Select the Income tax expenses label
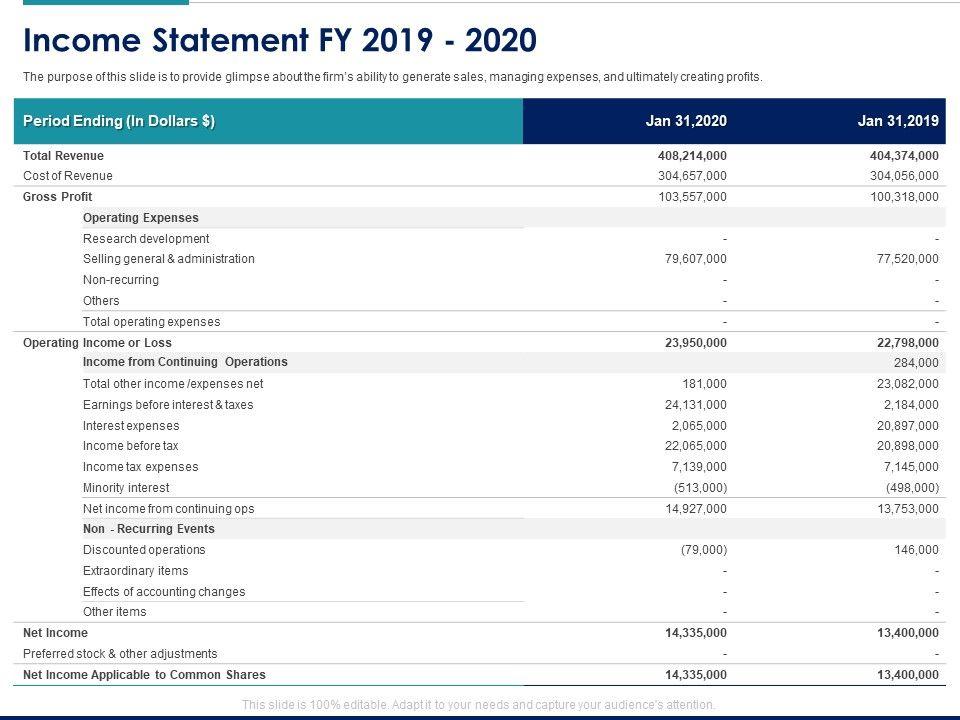The height and width of the screenshot is (720, 960). tap(140, 467)
